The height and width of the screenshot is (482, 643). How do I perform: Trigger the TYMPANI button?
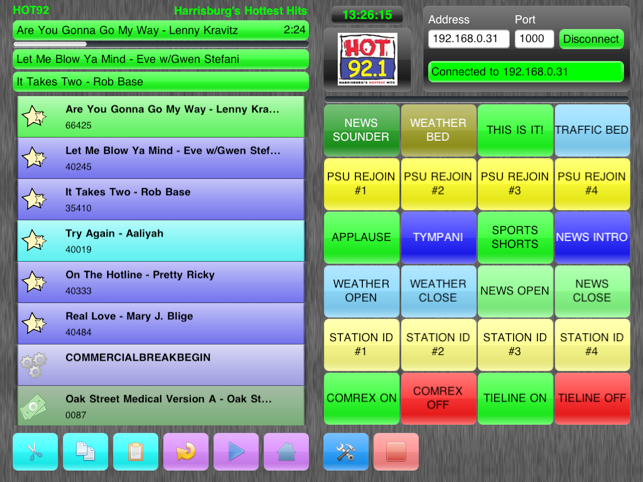[x=438, y=238]
